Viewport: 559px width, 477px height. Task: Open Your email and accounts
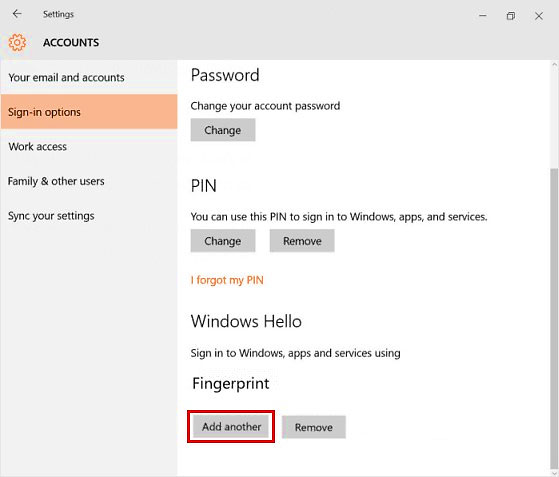click(89, 77)
